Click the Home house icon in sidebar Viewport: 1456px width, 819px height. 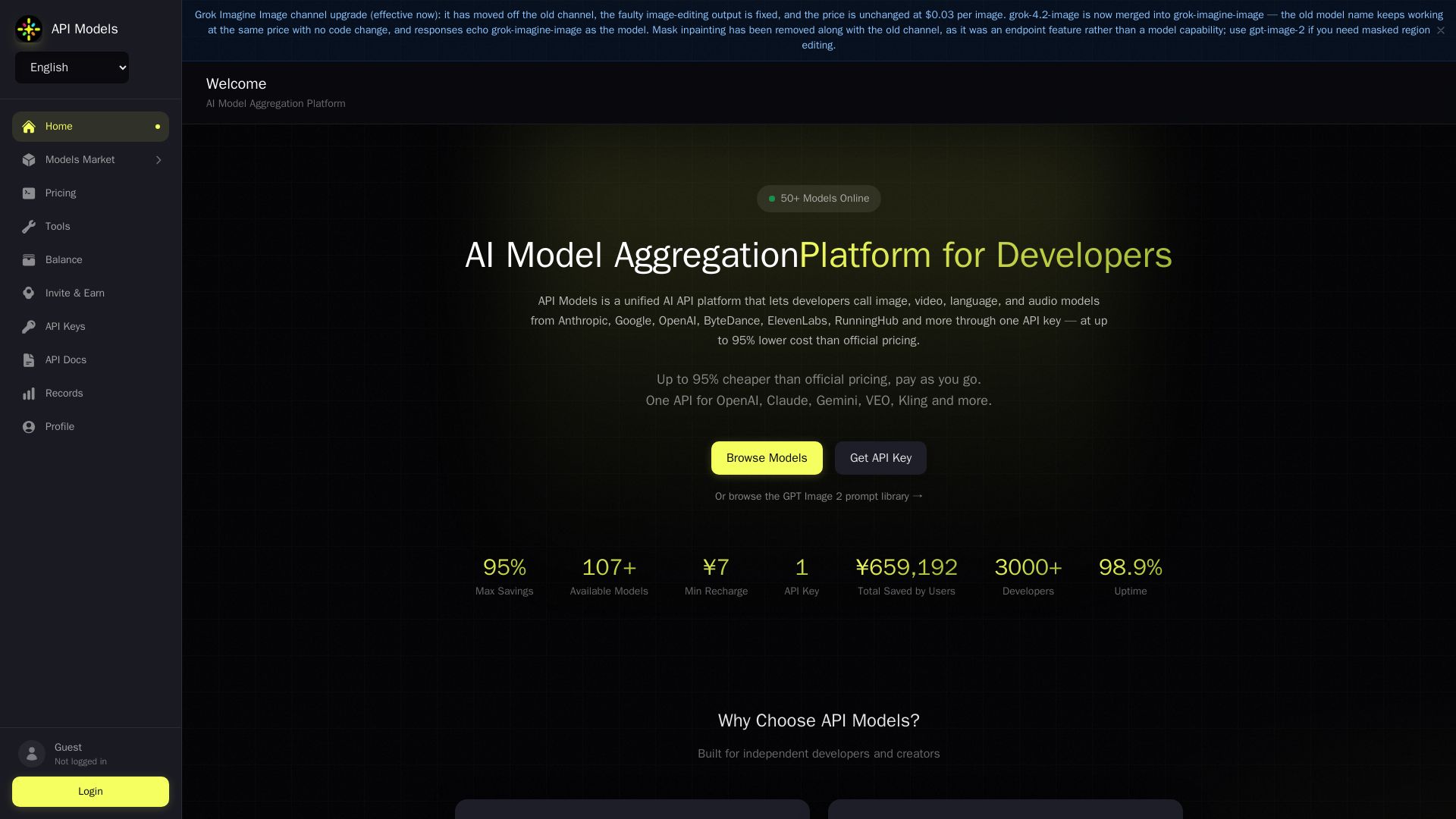pos(29,127)
